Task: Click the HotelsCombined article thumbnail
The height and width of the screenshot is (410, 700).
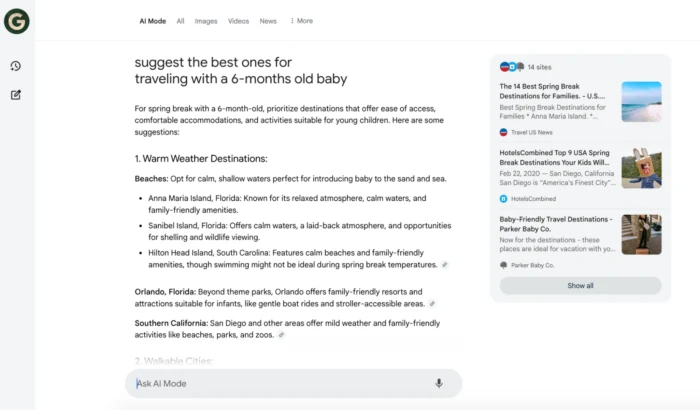Action: pyautogui.click(x=642, y=168)
